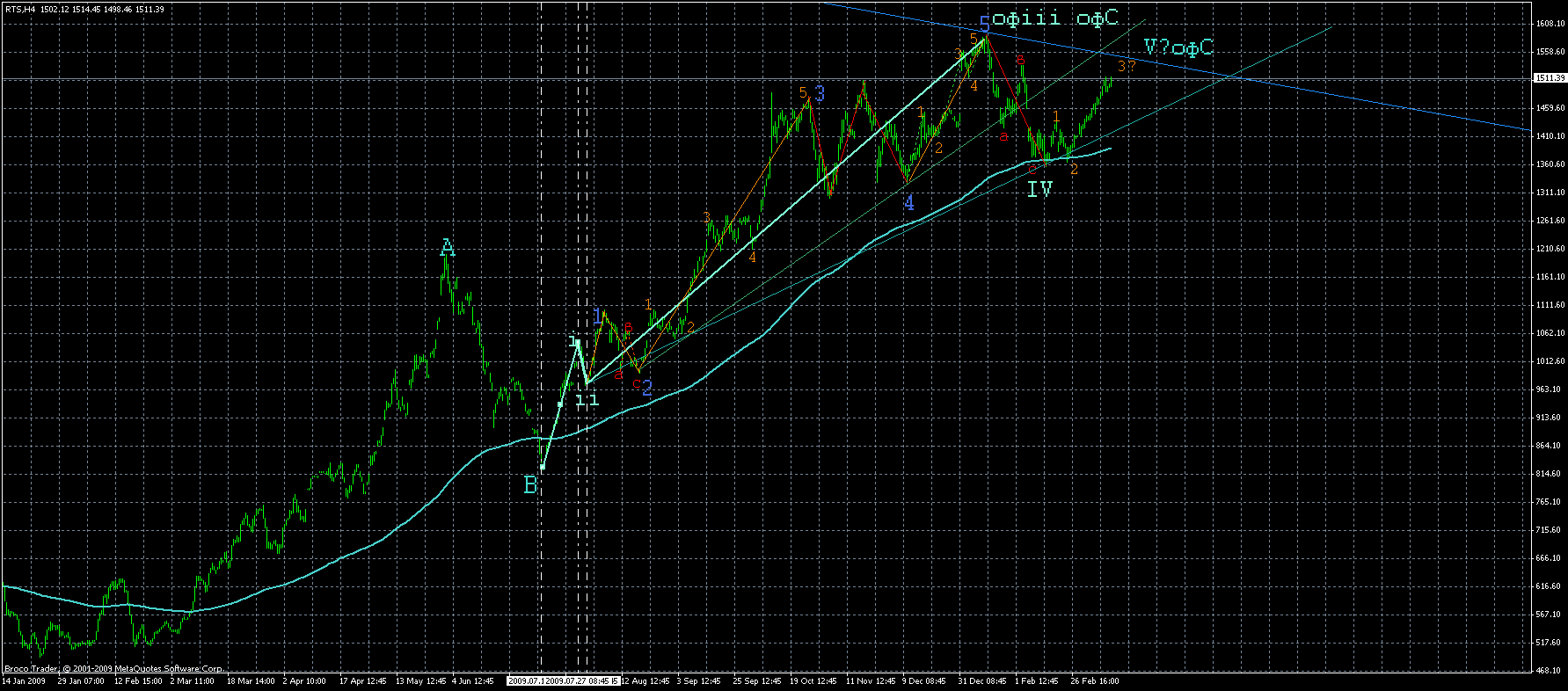Click the '13 May 12:45' time label

click(x=419, y=680)
